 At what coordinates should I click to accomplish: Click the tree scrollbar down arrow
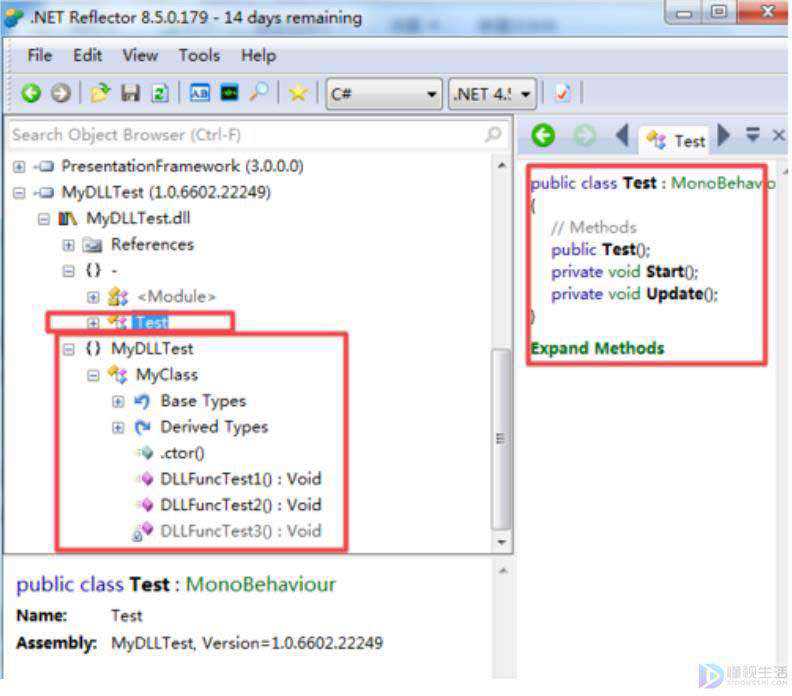(x=502, y=543)
